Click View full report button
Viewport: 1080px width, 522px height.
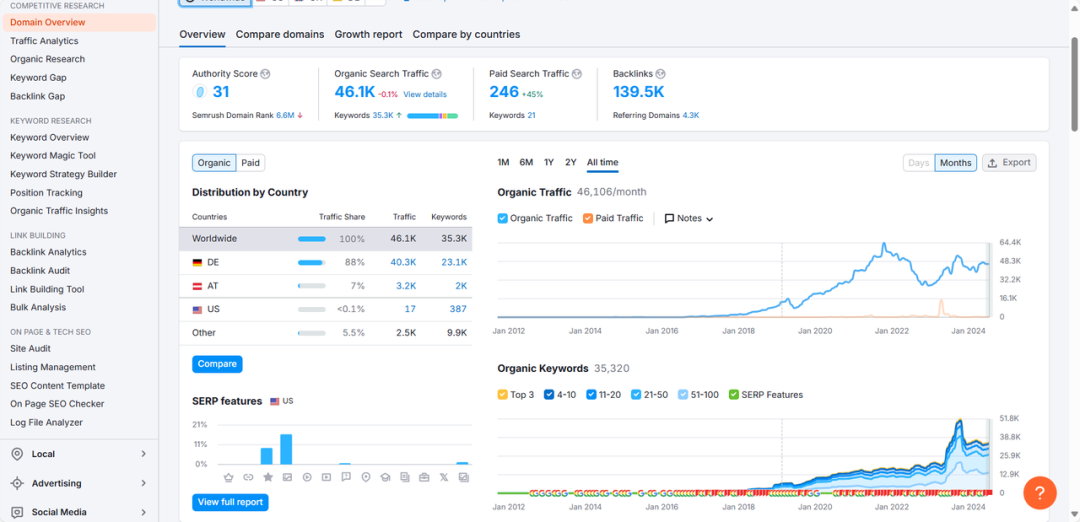point(230,503)
